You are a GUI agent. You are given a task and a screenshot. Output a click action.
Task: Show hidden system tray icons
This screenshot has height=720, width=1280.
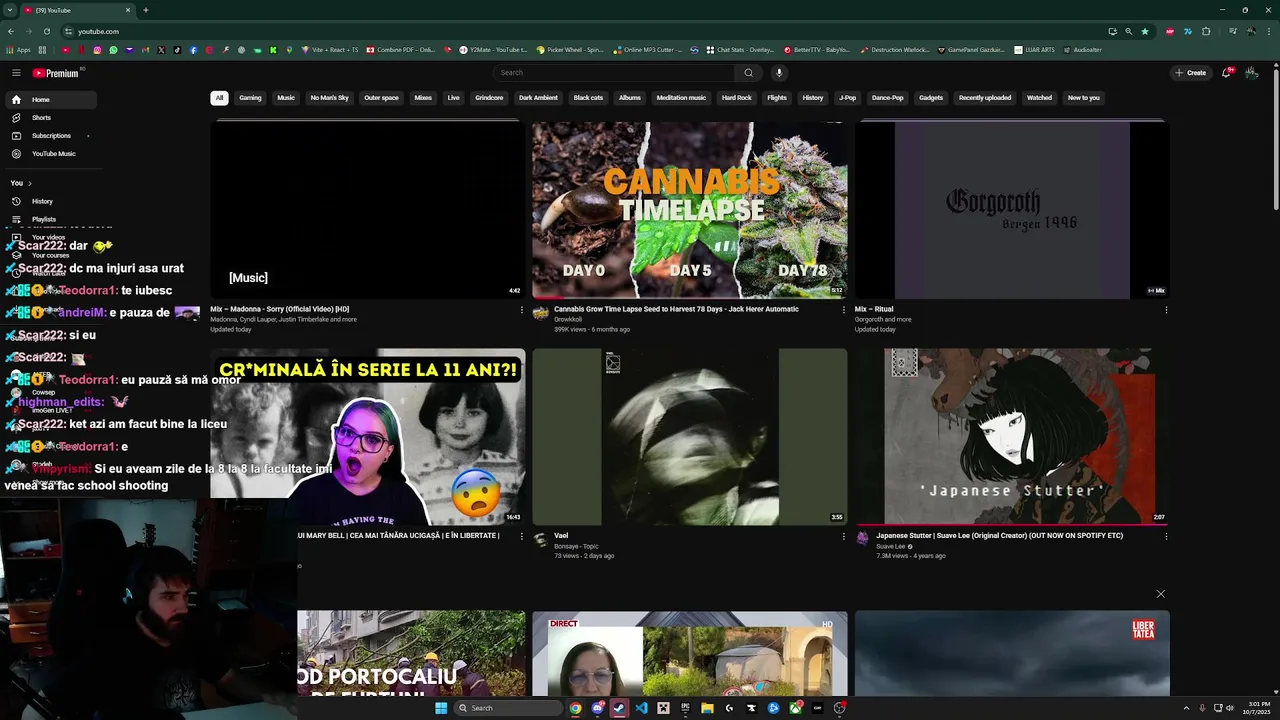(1189, 708)
